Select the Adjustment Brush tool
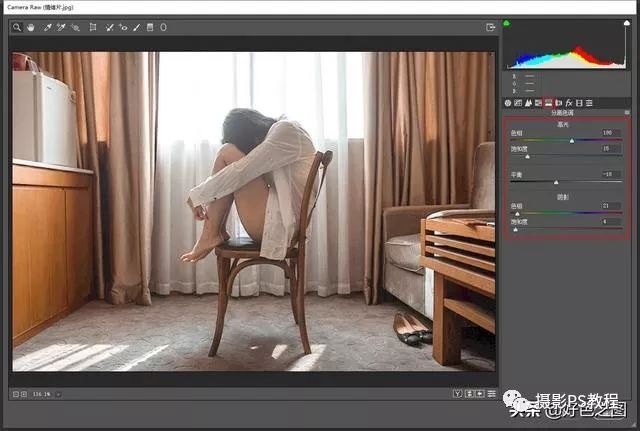This screenshot has width=640, height=431. [x=136, y=27]
